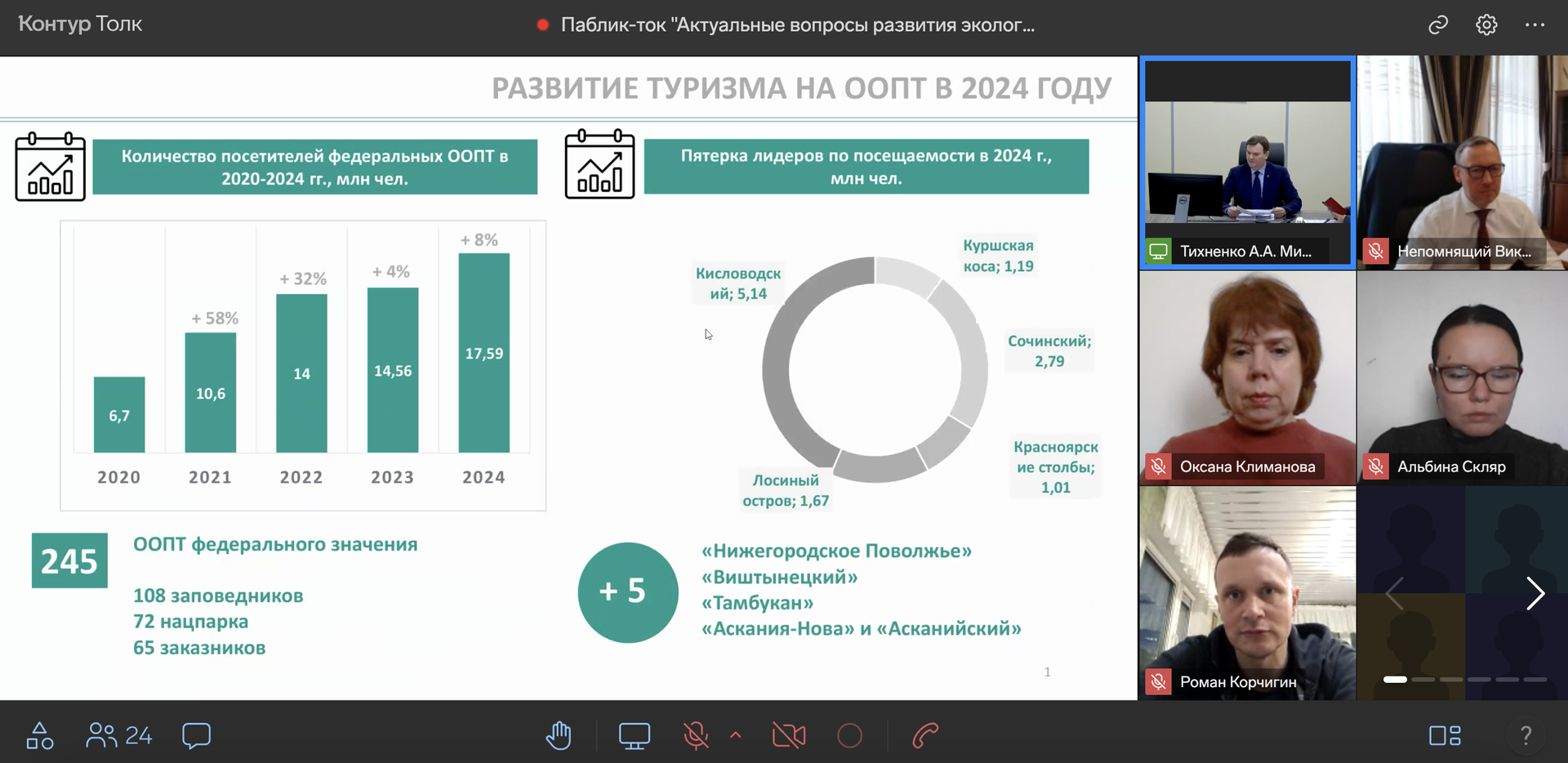
Task: Select Оксана Климанова's video tile
Action: 1248,378
